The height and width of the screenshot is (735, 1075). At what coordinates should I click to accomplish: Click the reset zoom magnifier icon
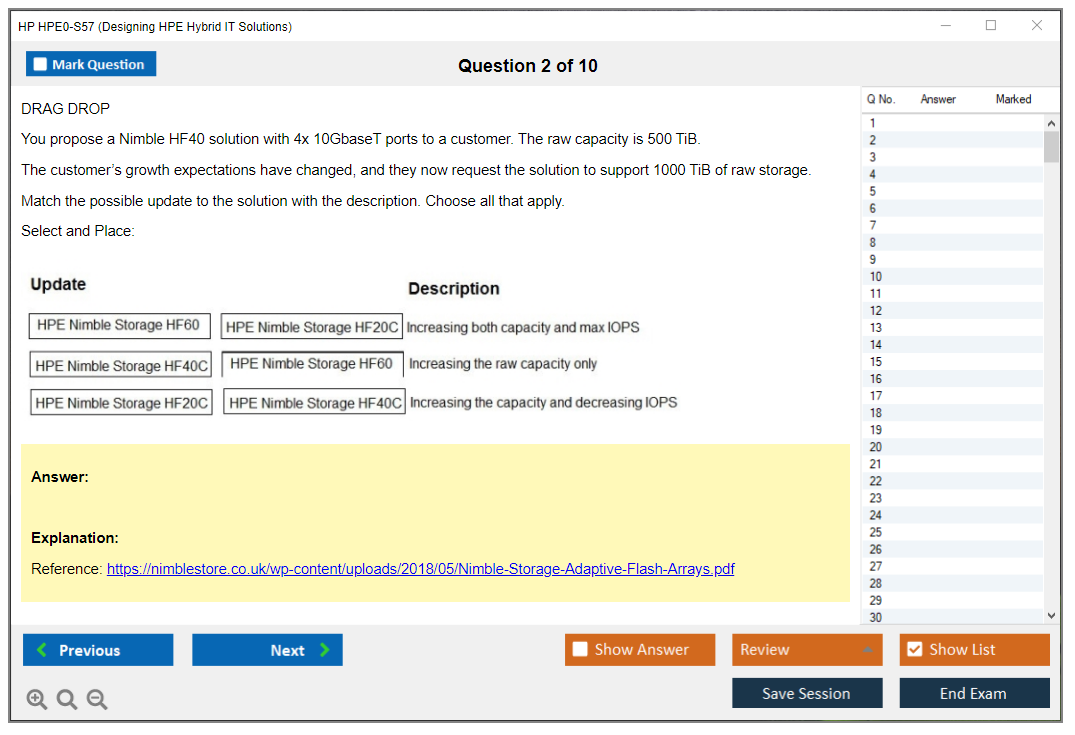67,700
